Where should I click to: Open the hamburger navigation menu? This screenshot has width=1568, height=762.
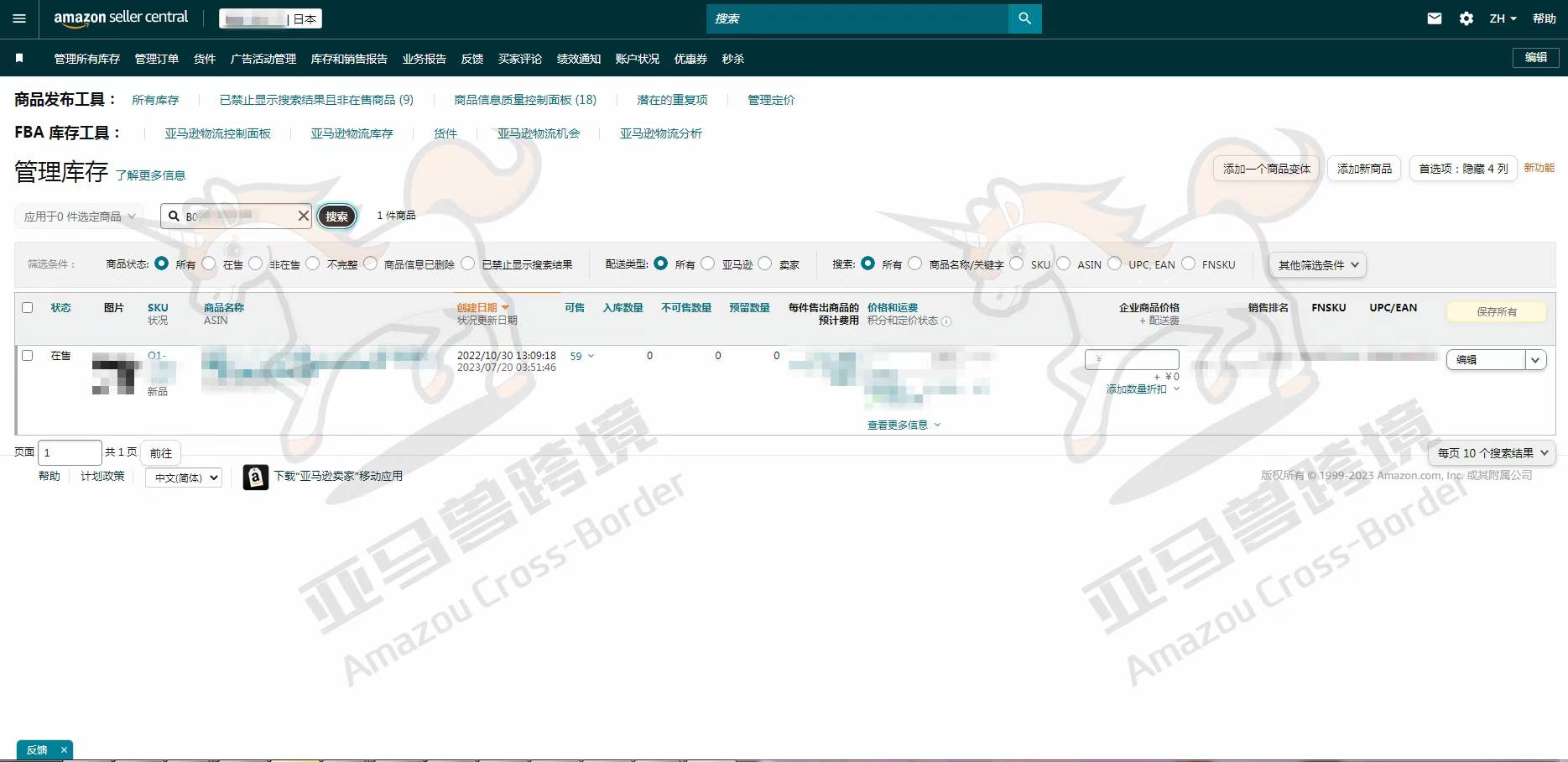(x=19, y=18)
